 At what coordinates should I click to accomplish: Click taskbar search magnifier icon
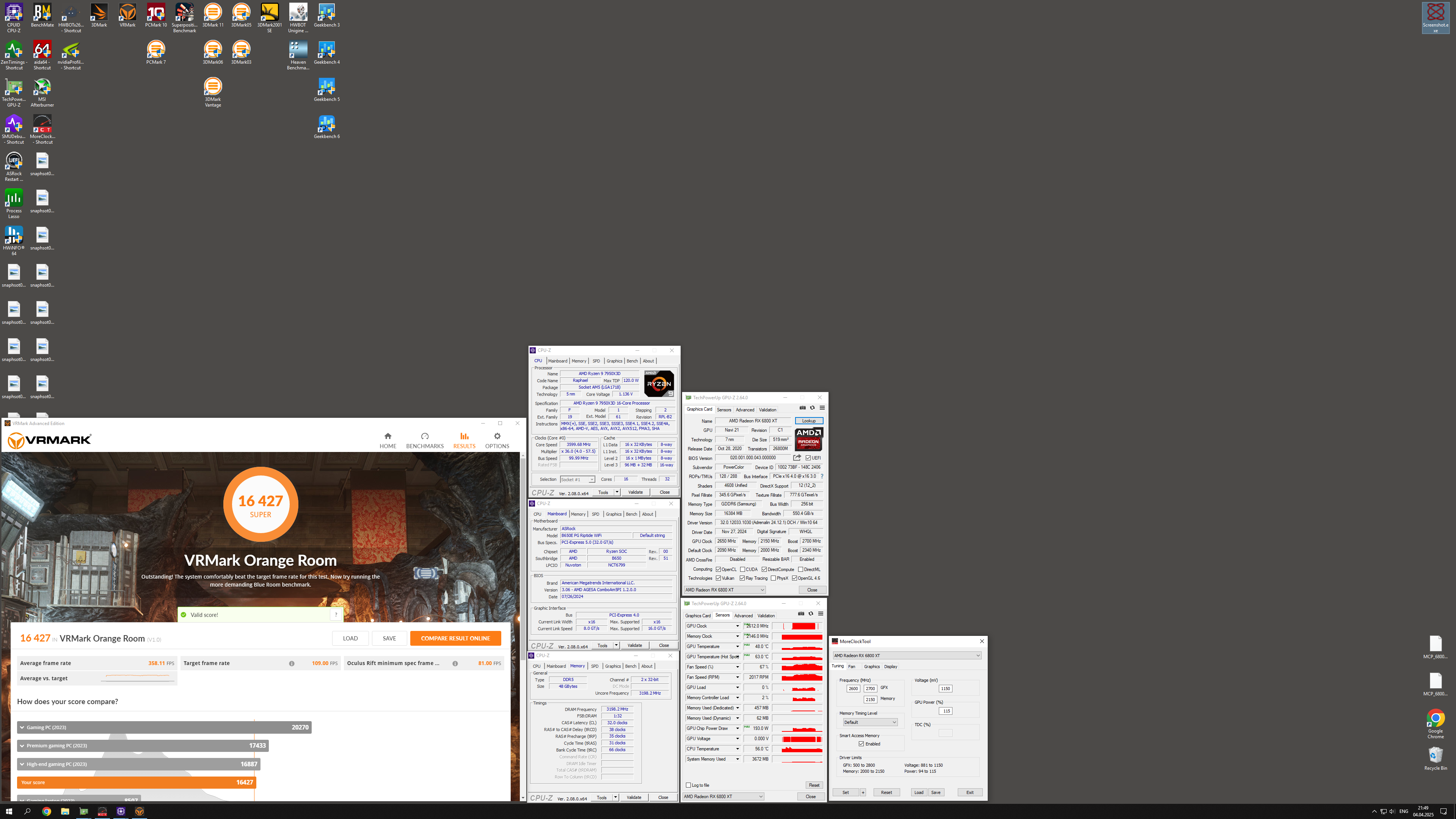28,812
